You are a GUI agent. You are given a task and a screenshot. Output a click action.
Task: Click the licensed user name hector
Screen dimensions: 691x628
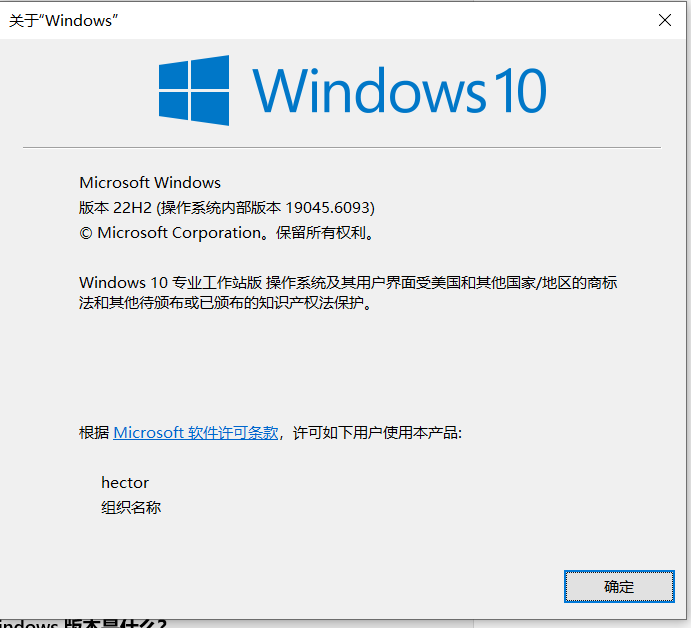[125, 483]
